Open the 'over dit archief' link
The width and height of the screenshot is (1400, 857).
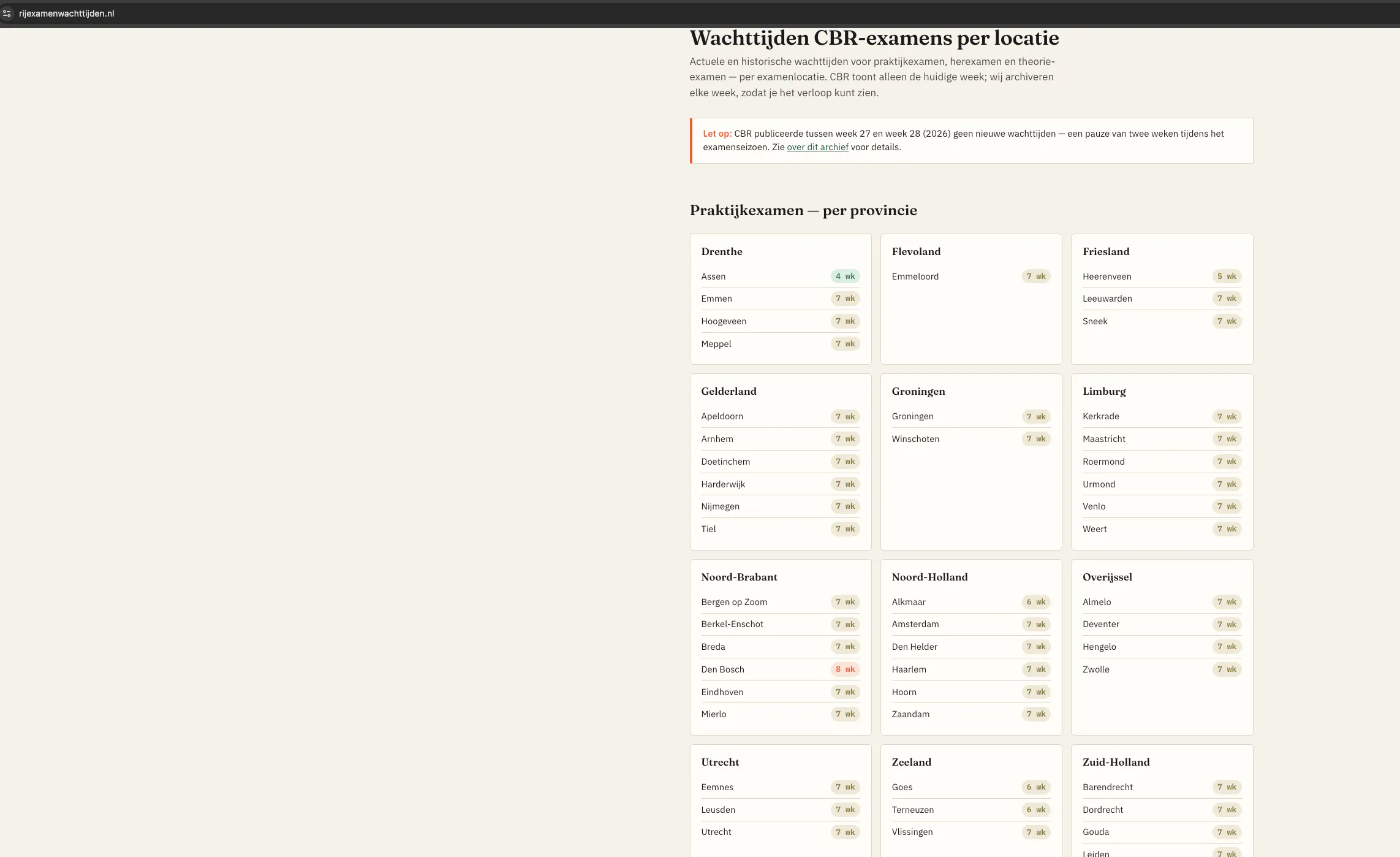pyautogui.click(x=817, y=147)
